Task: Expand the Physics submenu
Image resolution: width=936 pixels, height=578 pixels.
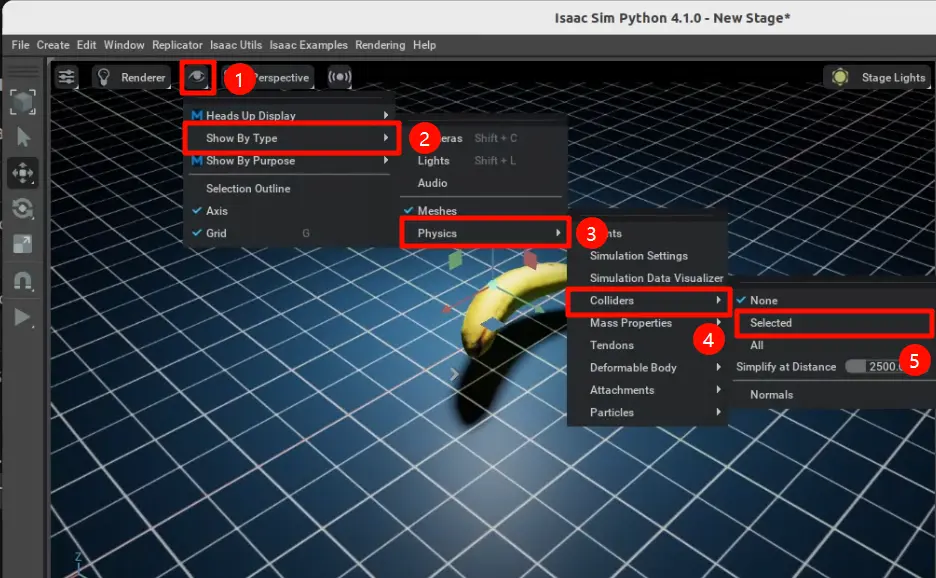Action: (485, 233)
